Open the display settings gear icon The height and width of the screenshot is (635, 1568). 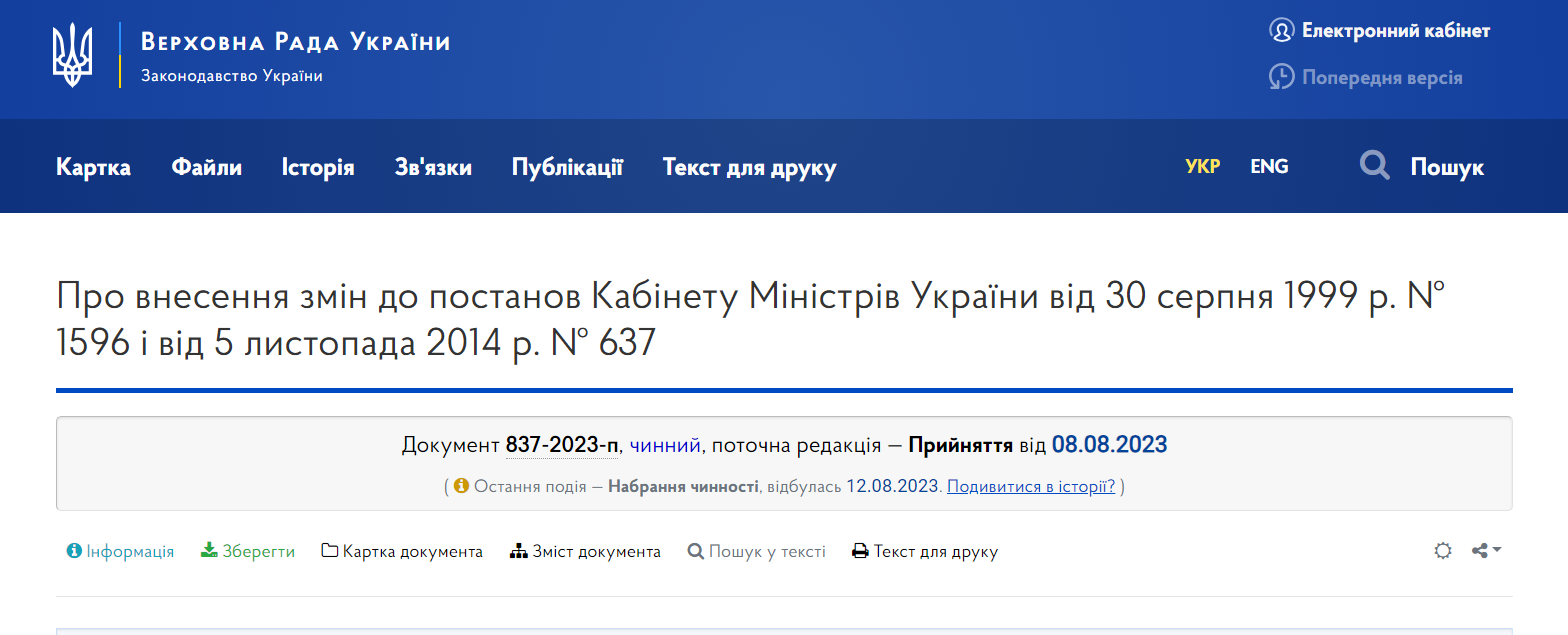[x=1442, y=551]
